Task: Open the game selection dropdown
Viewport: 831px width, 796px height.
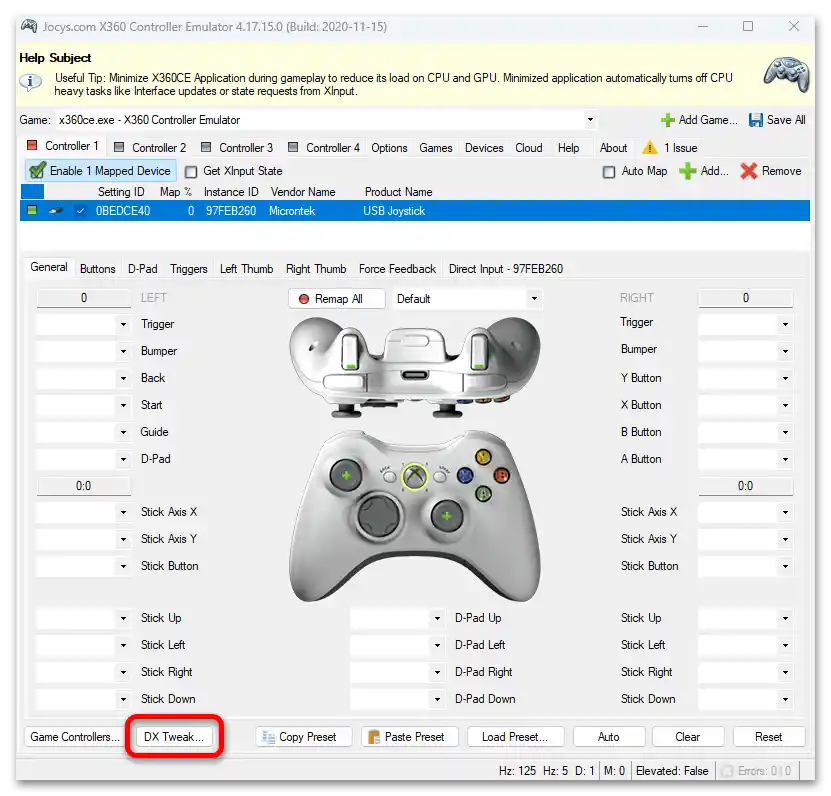Action: click(x=590, y=119)
